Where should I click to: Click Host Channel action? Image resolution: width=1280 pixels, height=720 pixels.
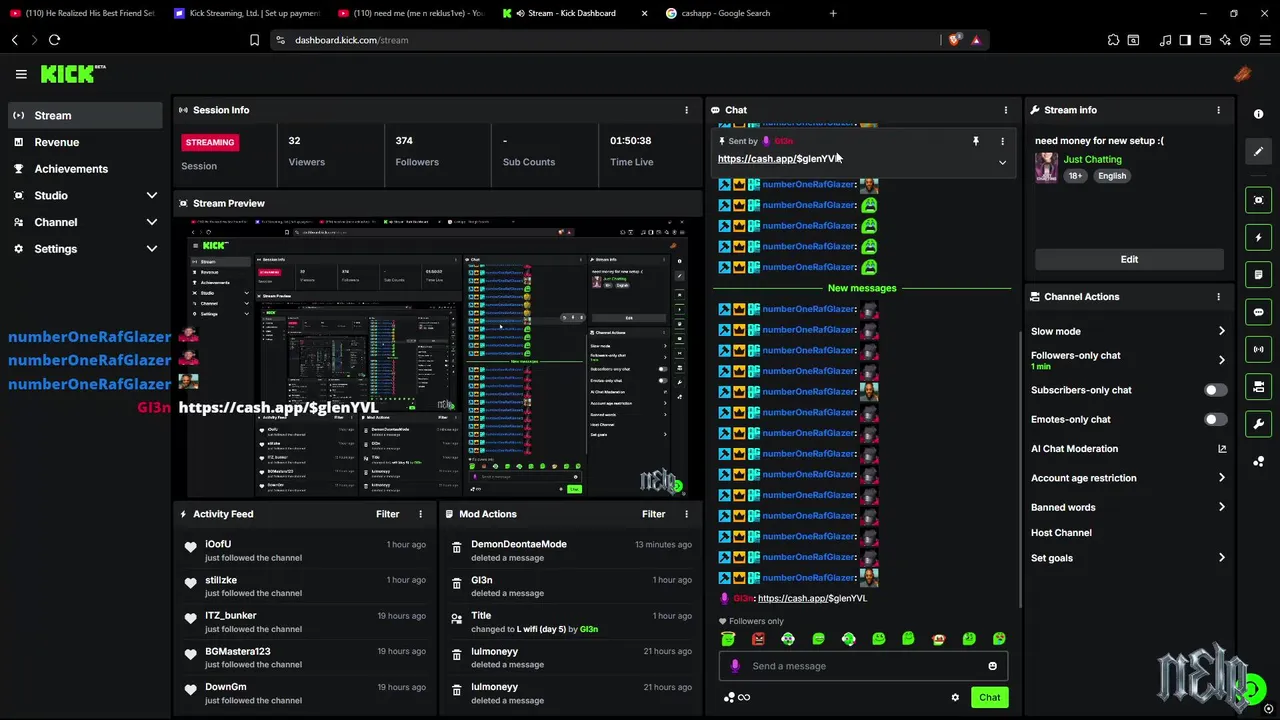pyautogui.click(x=1061, y=533)
